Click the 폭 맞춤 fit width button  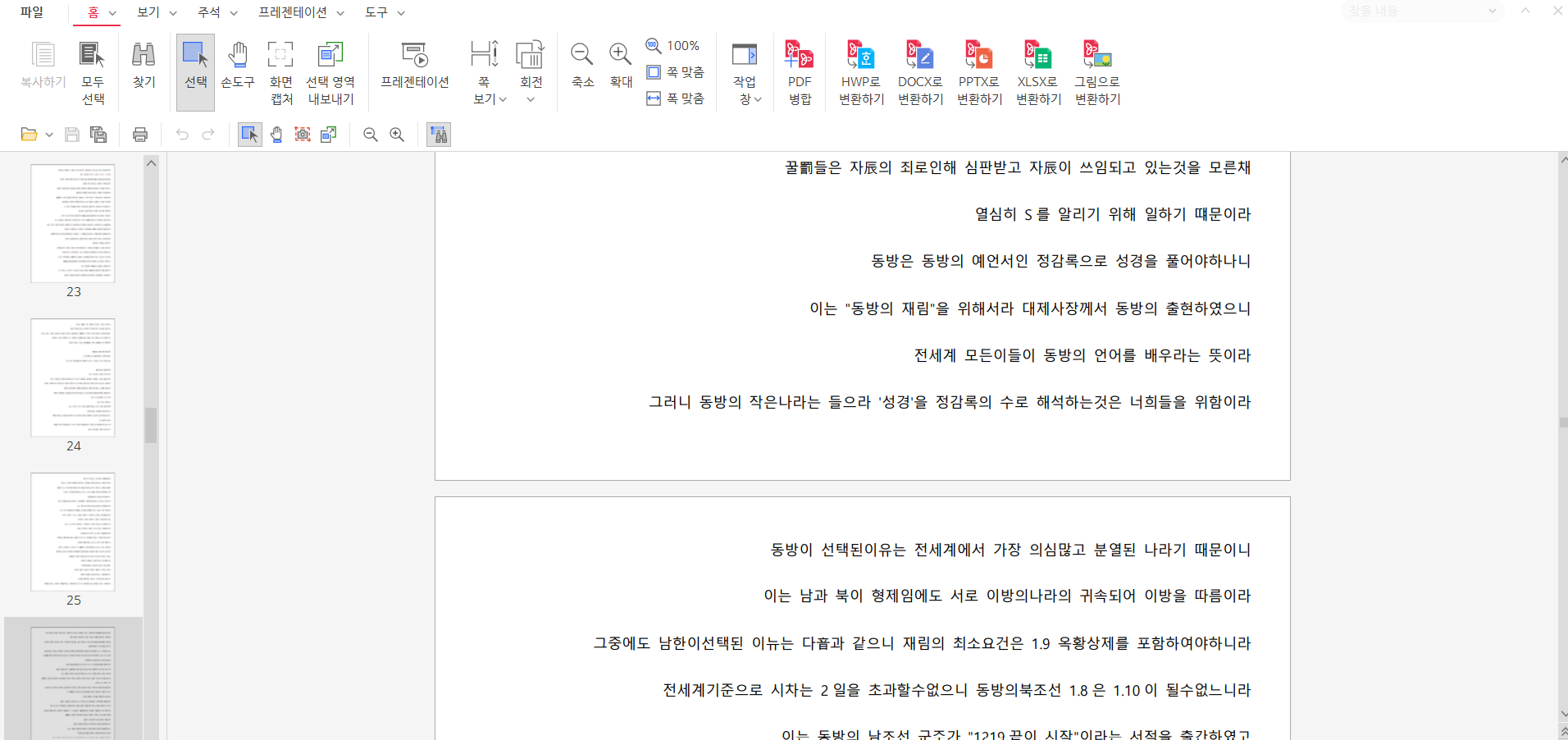[x=676, y=98]
